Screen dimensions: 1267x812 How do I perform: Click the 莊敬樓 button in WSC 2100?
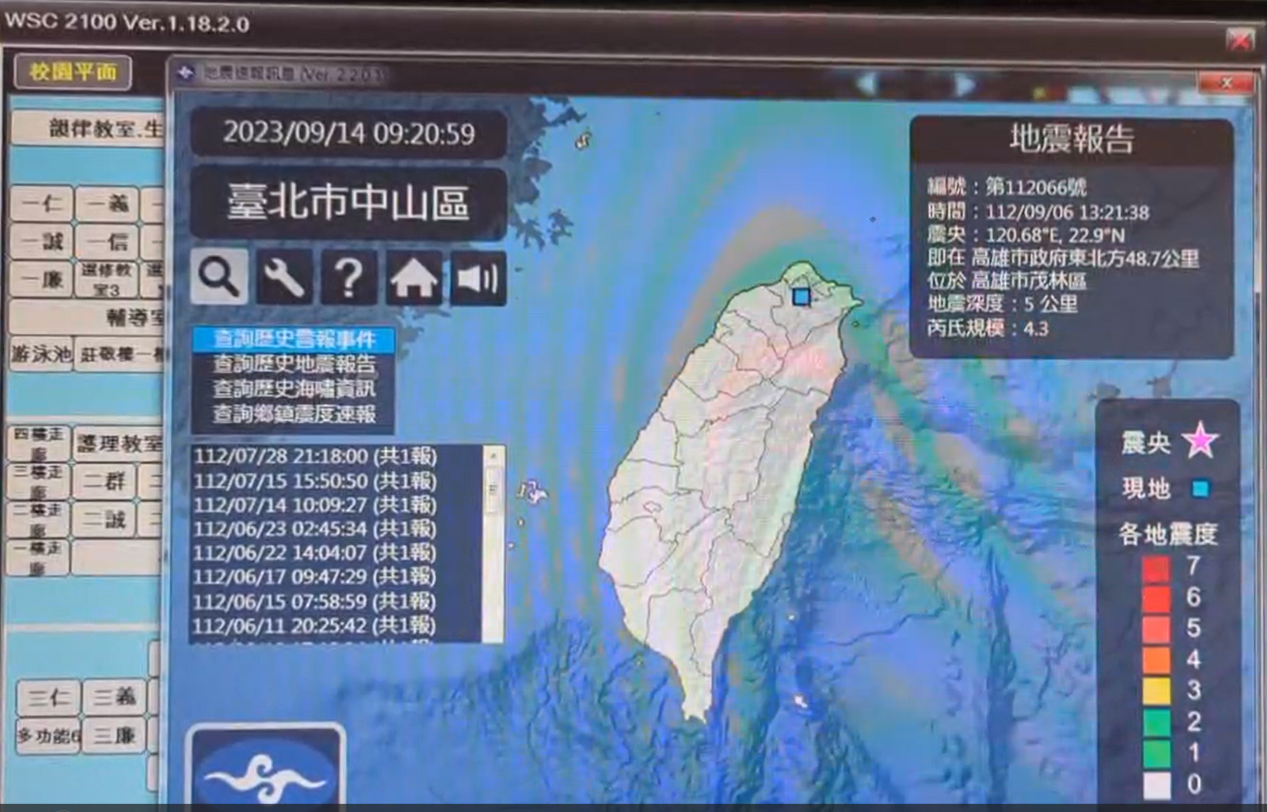[121, 354]
